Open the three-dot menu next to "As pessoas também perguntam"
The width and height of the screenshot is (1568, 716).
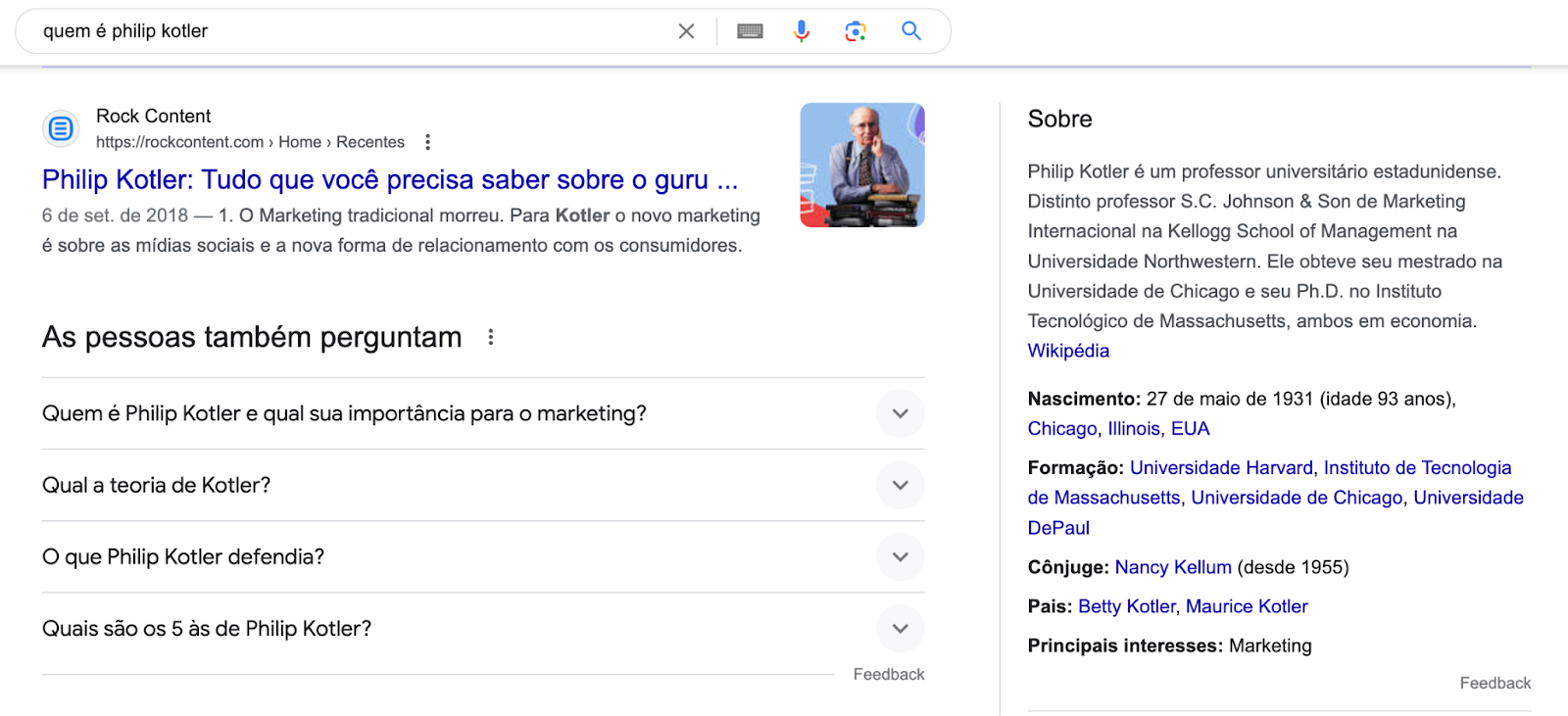click(x=491, y=337)
